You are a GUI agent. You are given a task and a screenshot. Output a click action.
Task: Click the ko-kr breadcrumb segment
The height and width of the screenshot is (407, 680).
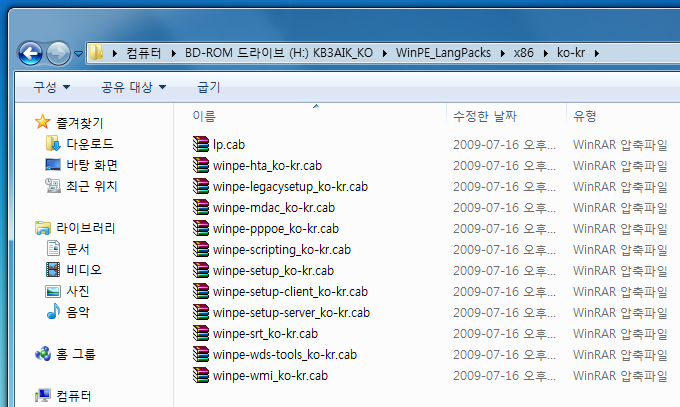[x=571, y=53]
